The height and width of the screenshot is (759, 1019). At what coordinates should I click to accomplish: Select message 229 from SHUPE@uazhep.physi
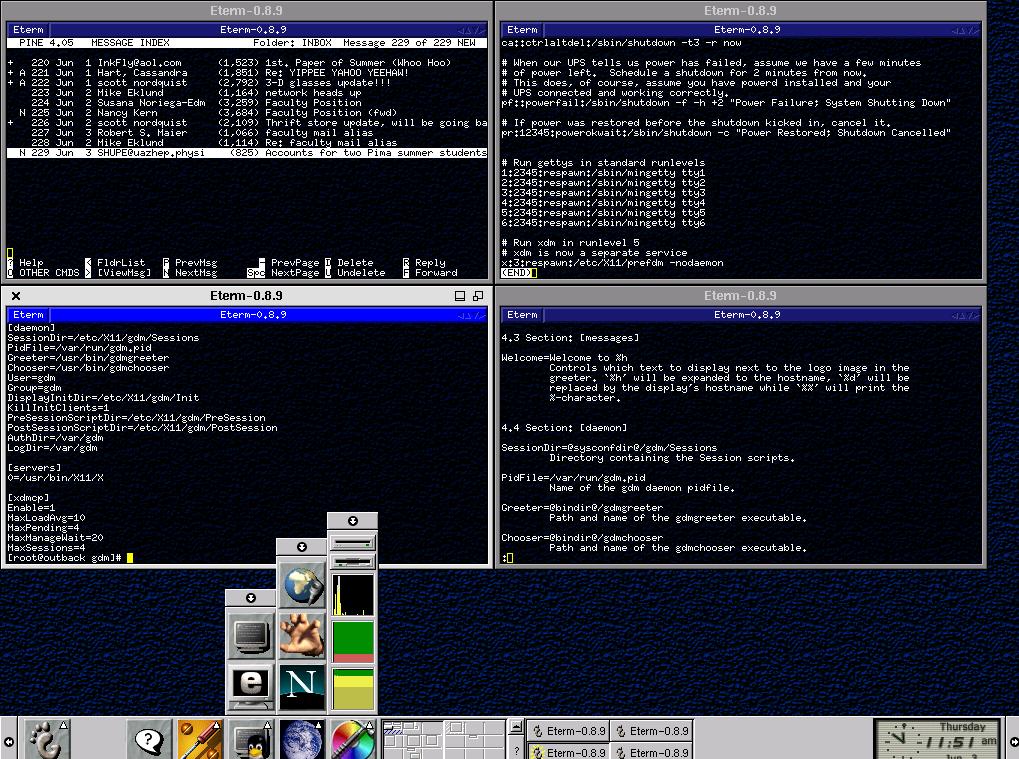[247, 153]
